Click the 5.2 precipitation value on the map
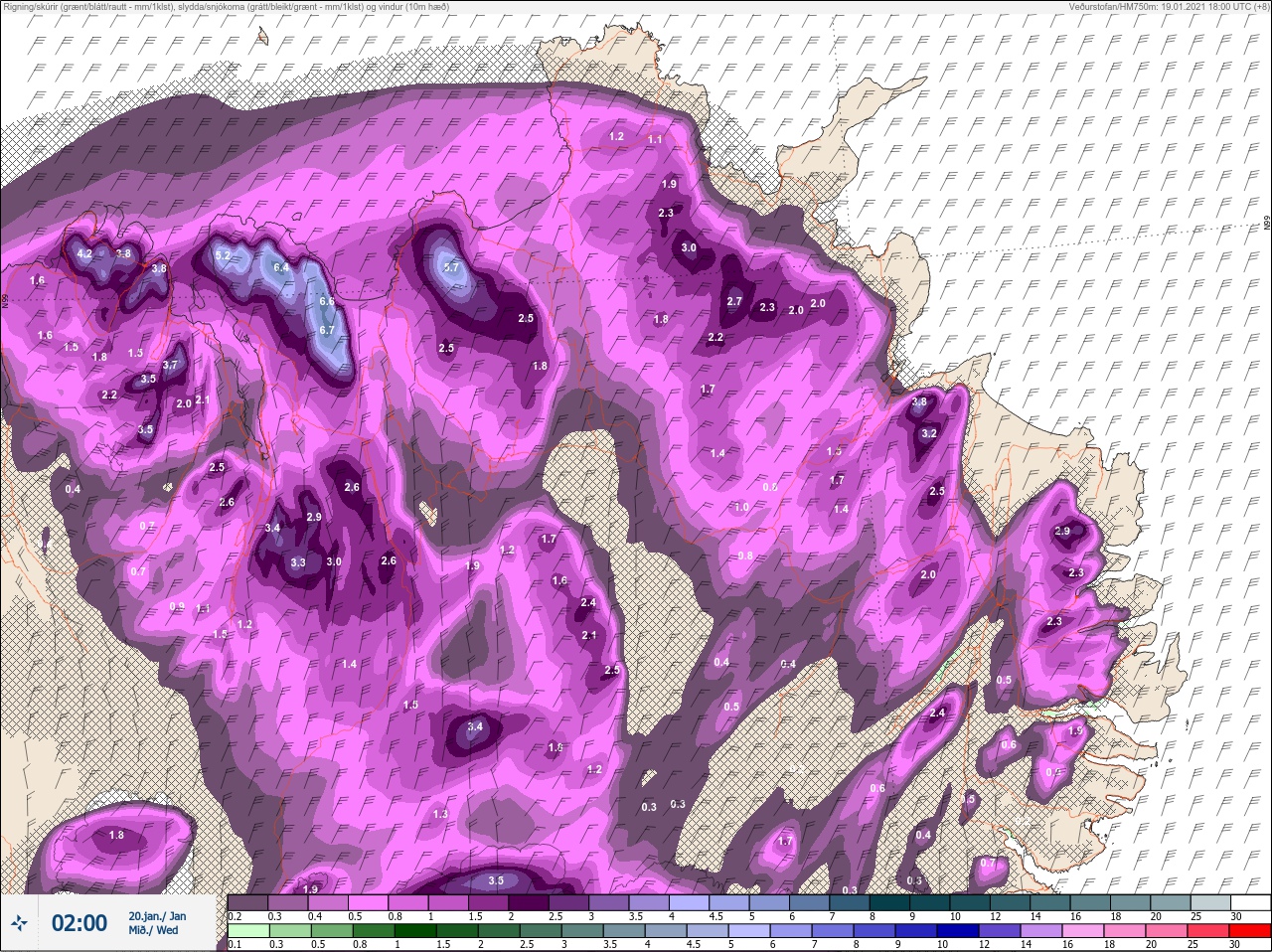The image size is (1272, 952). pyautogui.click(x=223, y=255)
